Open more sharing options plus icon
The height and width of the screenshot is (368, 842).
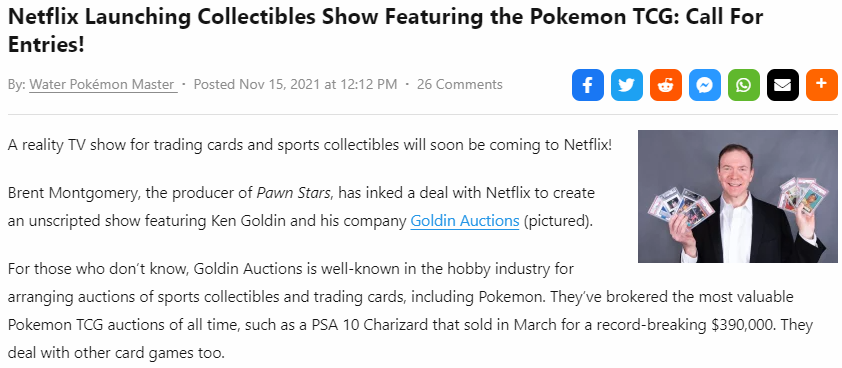coord(822,85)
